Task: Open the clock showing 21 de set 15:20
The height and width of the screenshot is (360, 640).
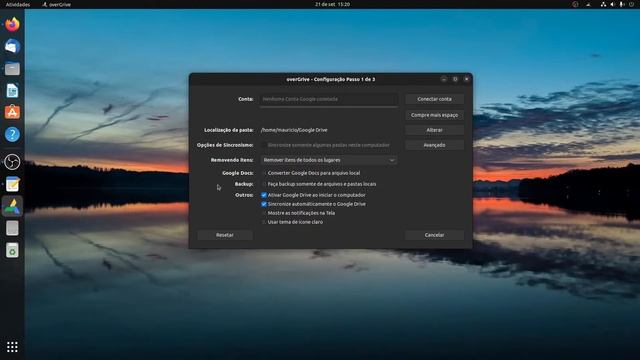Action: click(332, 4)
